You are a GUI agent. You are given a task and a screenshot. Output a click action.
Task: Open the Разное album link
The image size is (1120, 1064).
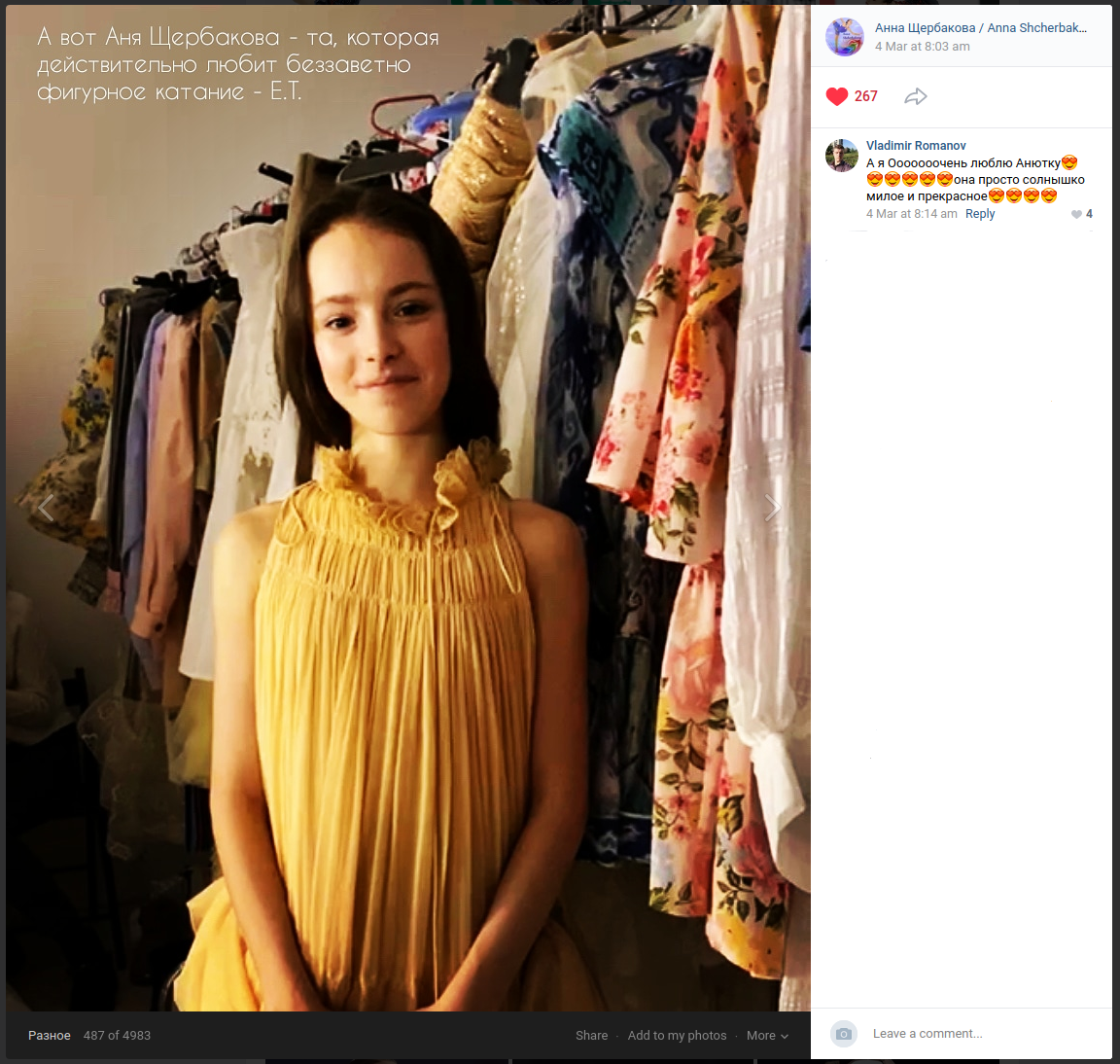point(50,1036)
